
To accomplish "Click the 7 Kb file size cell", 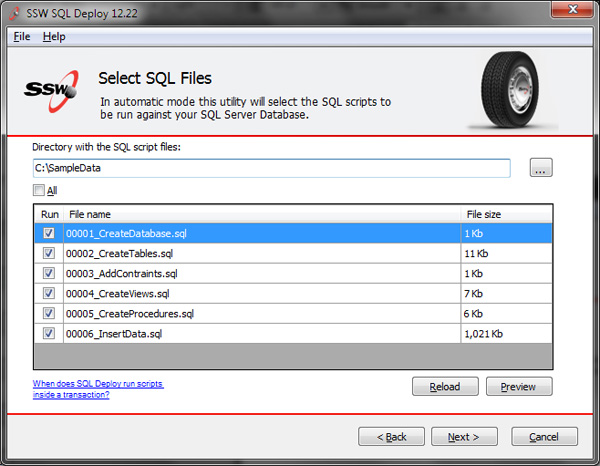I will [x=507, y=293].
